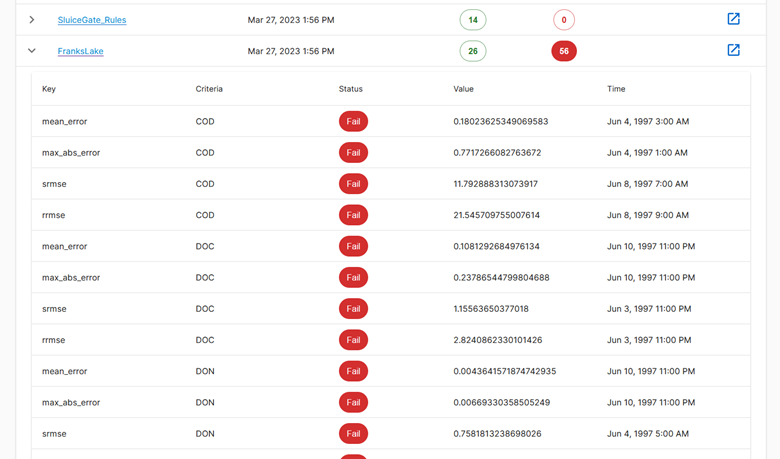
Task: Click the red 0 failed count badge
Action: pyautogui.click(x=564, y=20)
